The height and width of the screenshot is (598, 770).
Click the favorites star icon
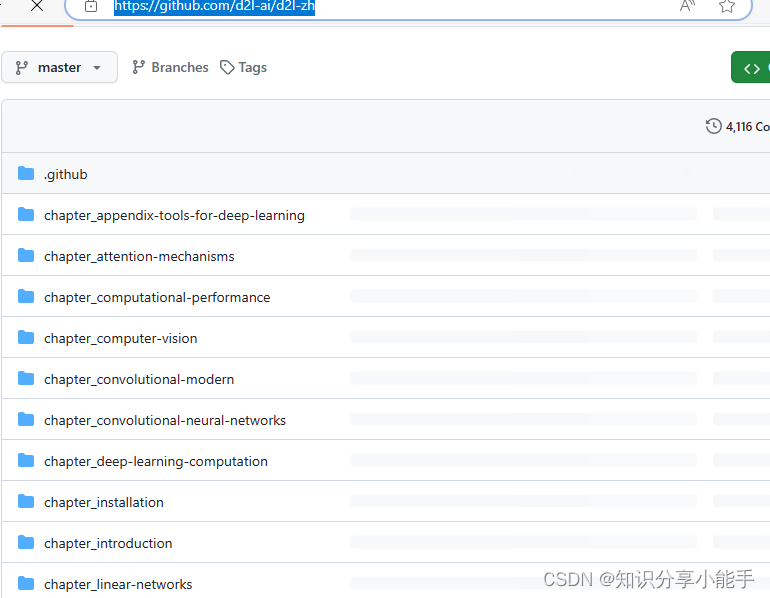tap(727, 6)
